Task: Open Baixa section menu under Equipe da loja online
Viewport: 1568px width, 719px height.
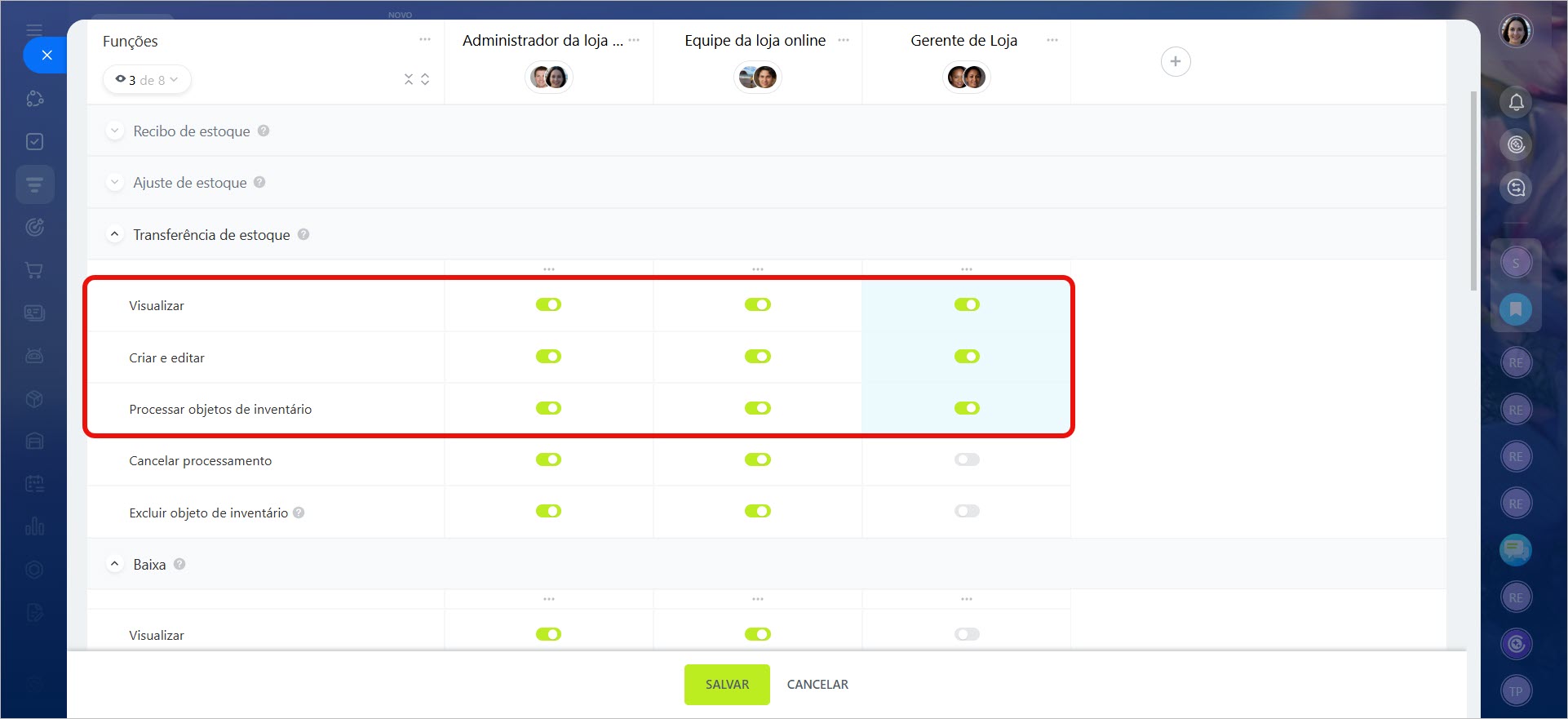Action: click(x=758, y=599)
